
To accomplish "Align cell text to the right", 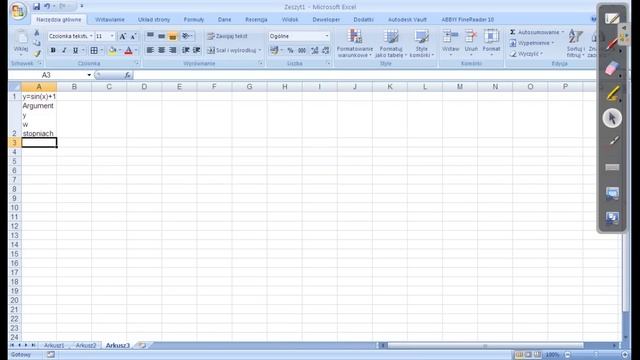I will [x=173, y=50].
